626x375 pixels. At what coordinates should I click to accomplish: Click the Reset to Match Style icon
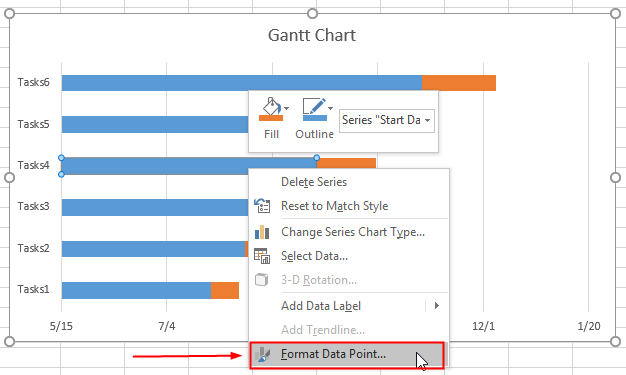(262, 205)
